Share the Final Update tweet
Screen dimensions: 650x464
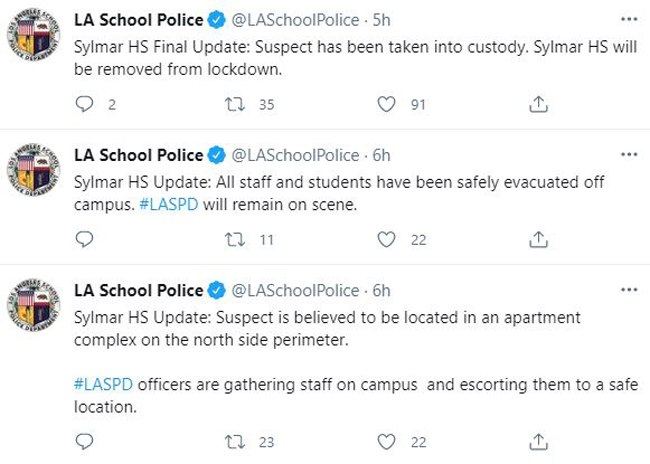[538, 104]
